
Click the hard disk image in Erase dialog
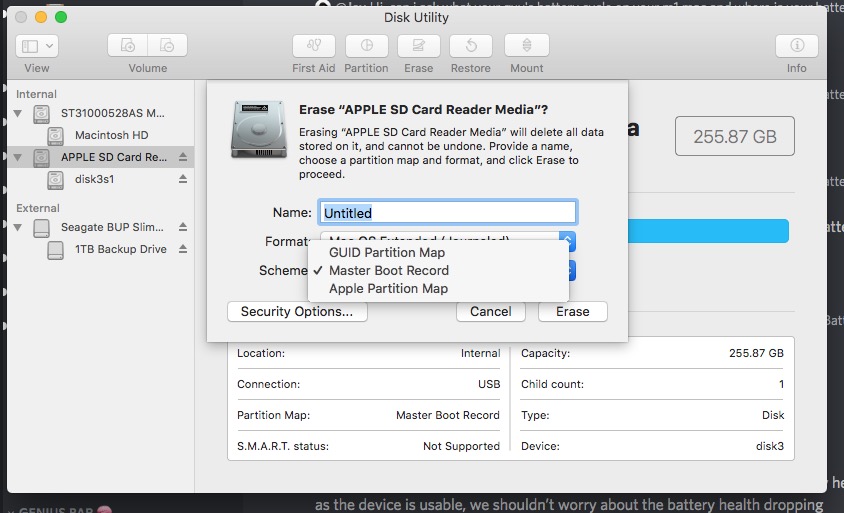pyautogui.click(x=259, y=129)
